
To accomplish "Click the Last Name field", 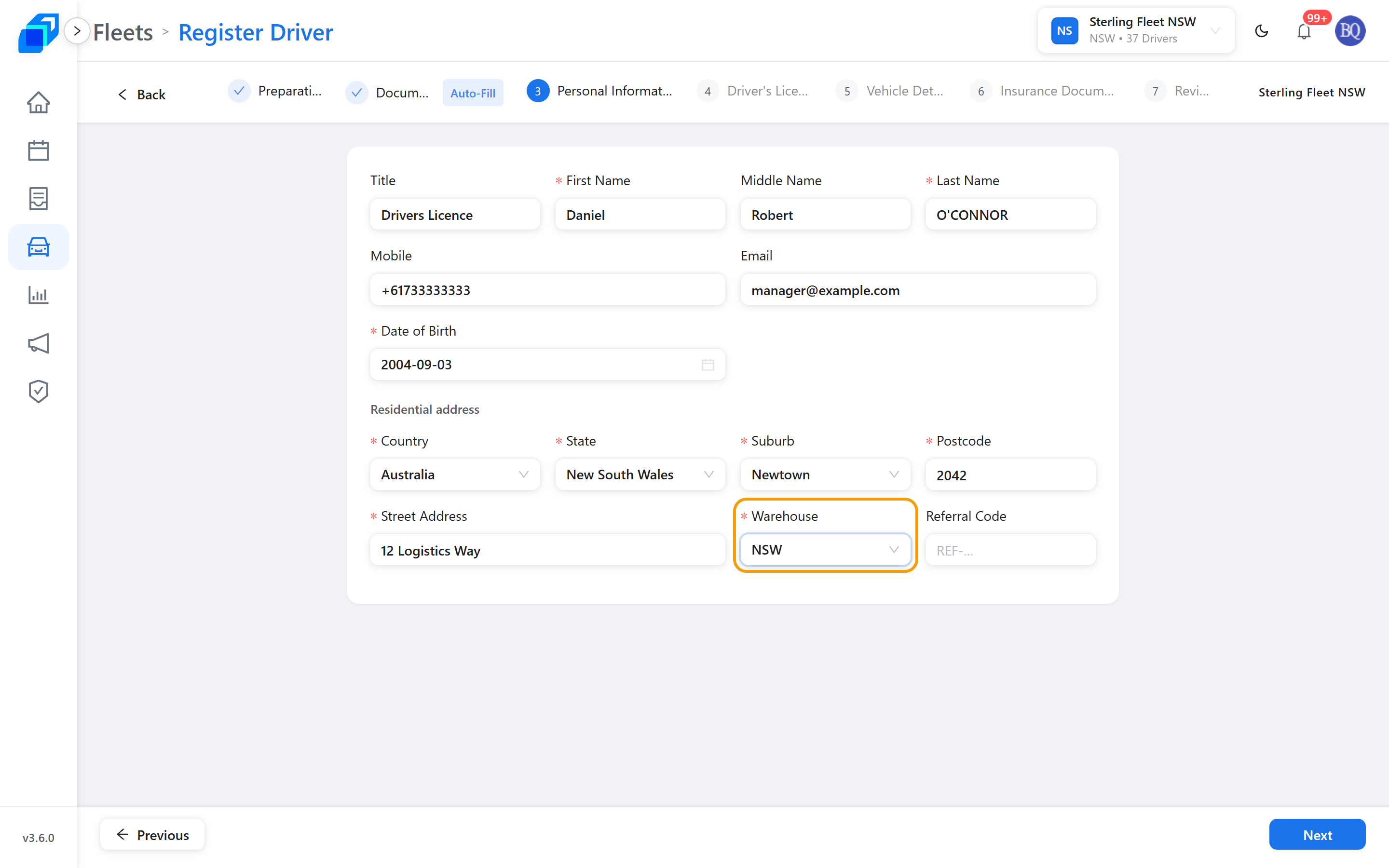I will click(x=1011, y=215).
